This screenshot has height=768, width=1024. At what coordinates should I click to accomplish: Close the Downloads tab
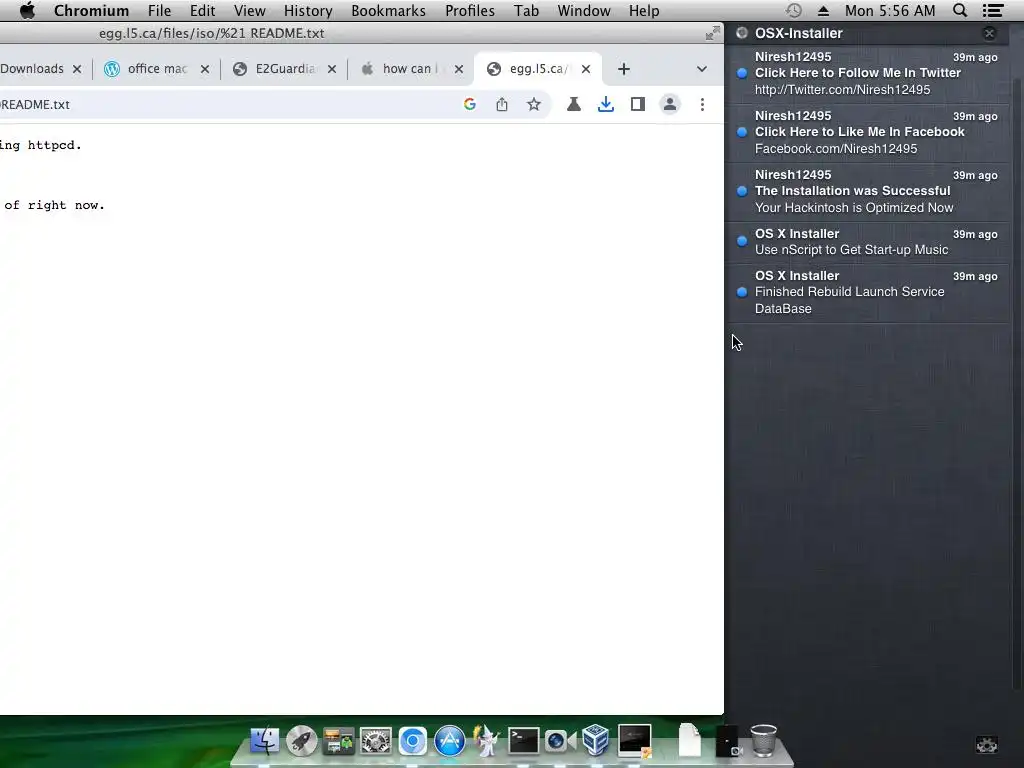(x=77, y=69)
